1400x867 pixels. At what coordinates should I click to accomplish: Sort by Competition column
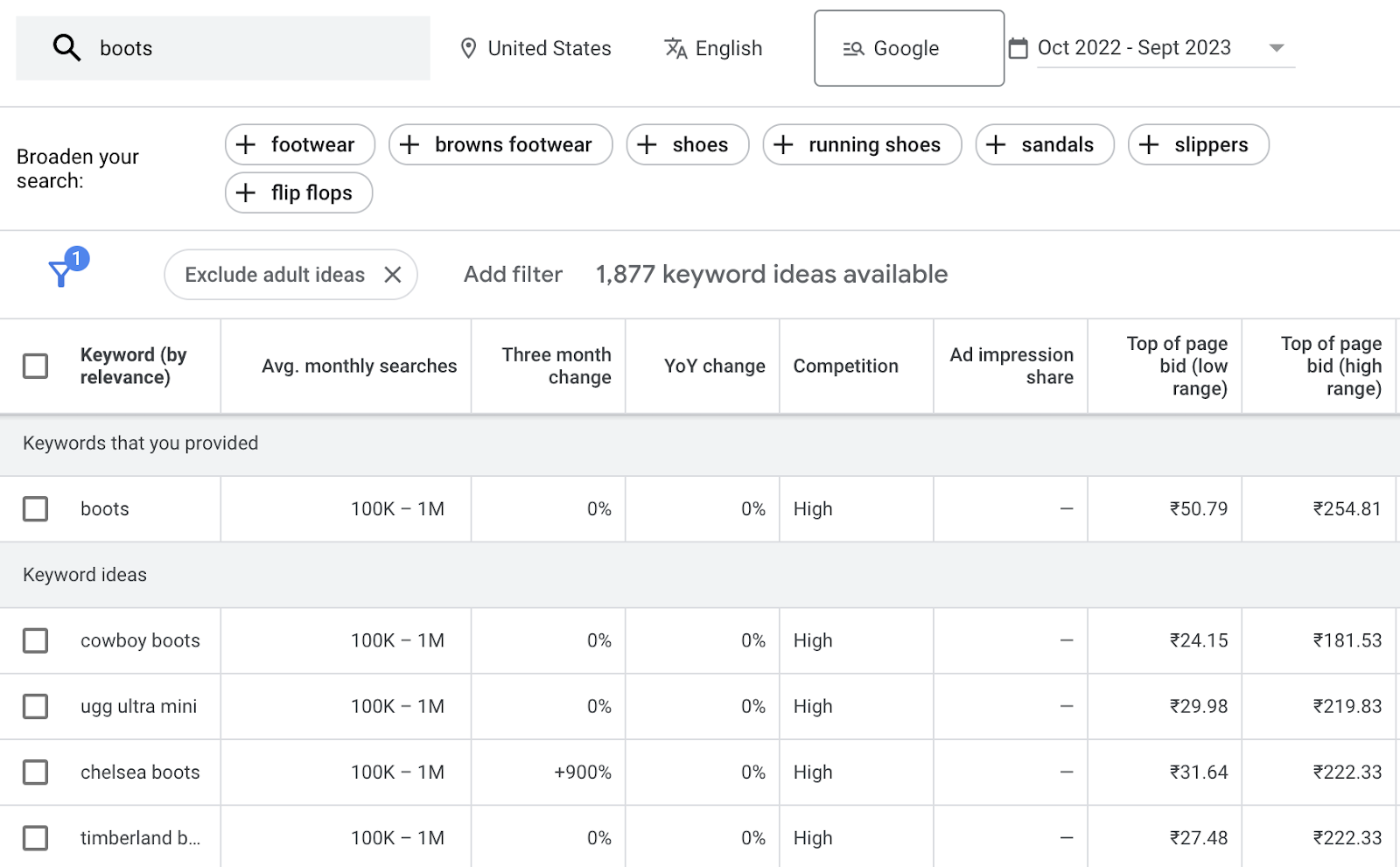845,366
